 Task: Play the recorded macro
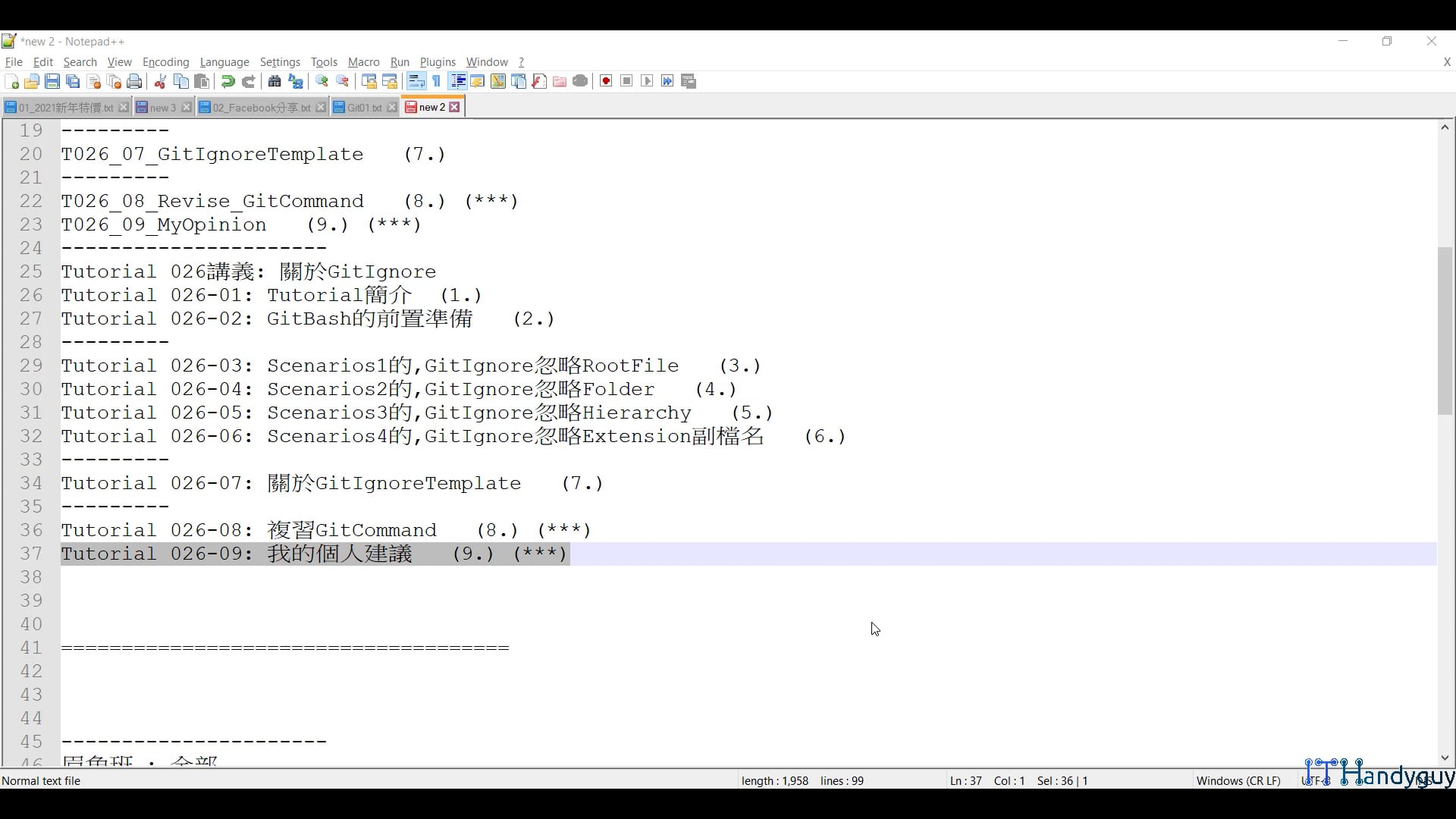tap(647, 81)
